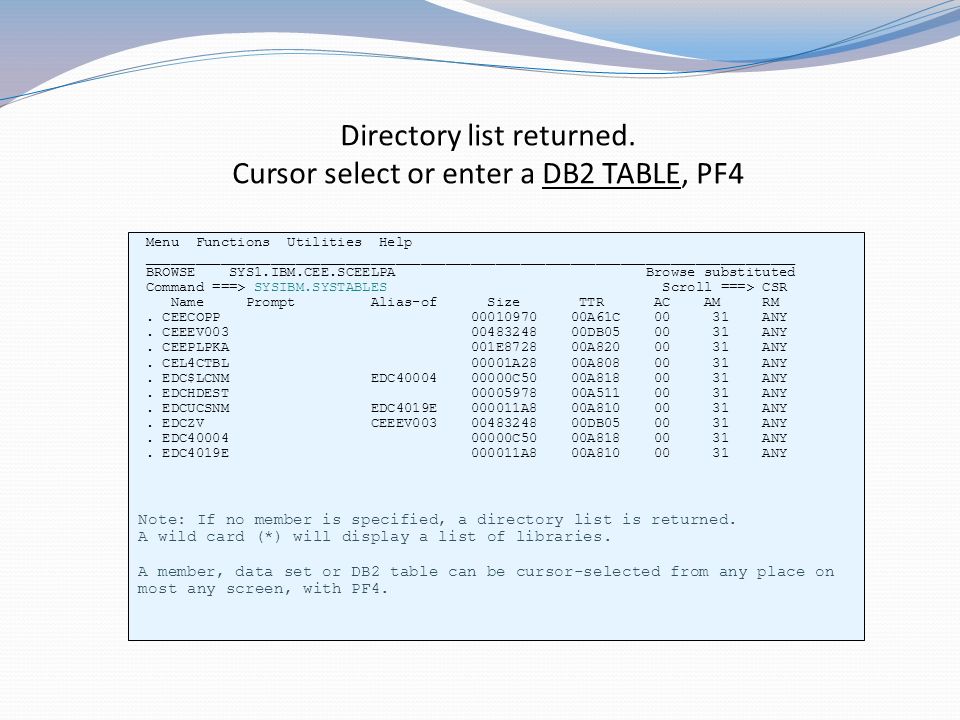Click the TTR column header

coord(591,302)
